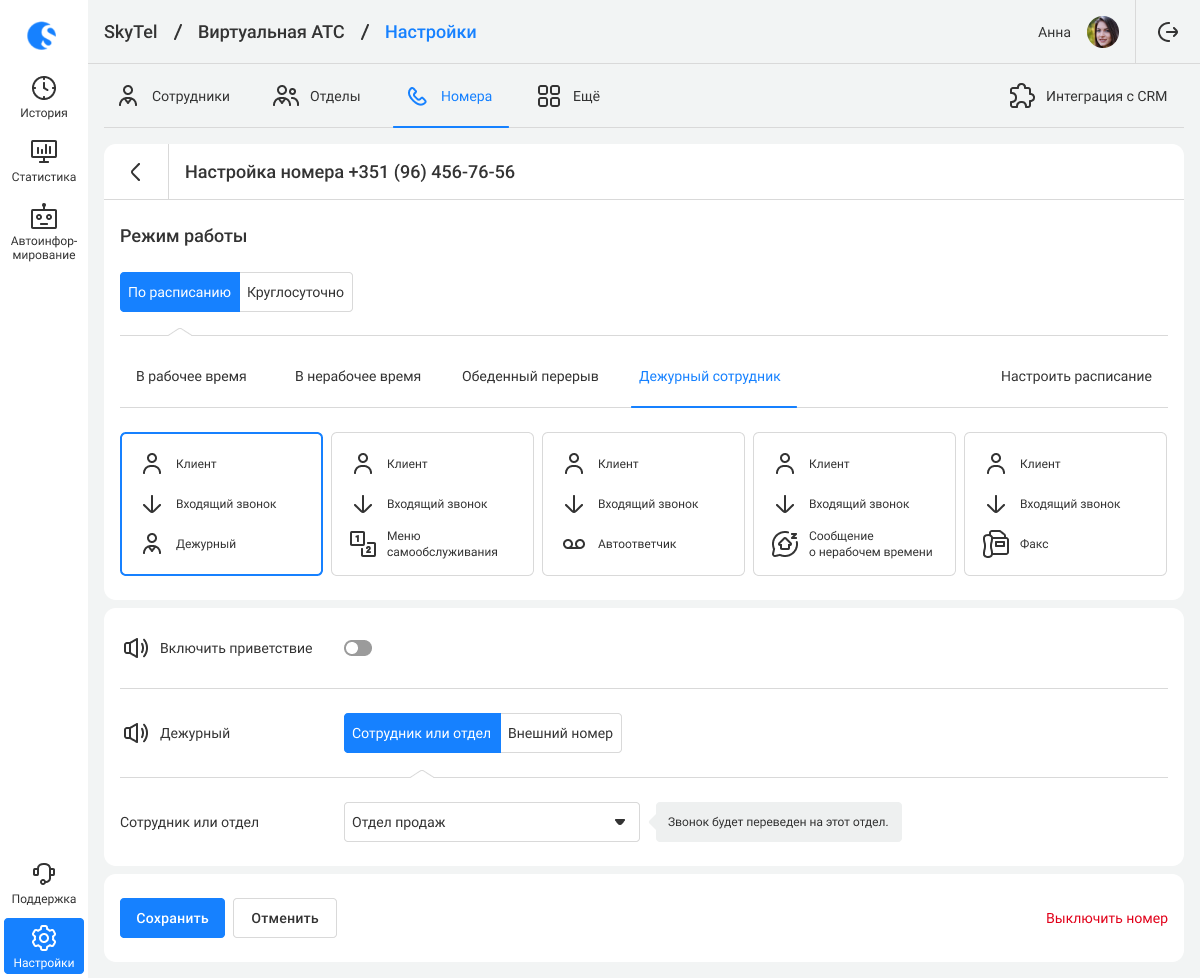Image resolution: width=1200 pixels, height=978 pixels.
Task: Select Круглосуточно mode
Action: click(296, 292)
